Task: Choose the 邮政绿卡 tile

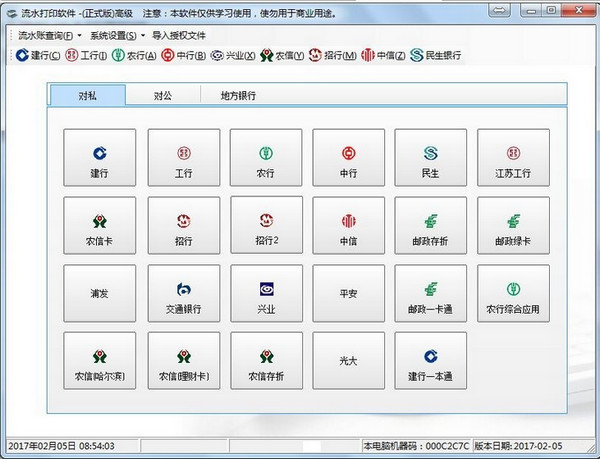Action: [513, 225]
